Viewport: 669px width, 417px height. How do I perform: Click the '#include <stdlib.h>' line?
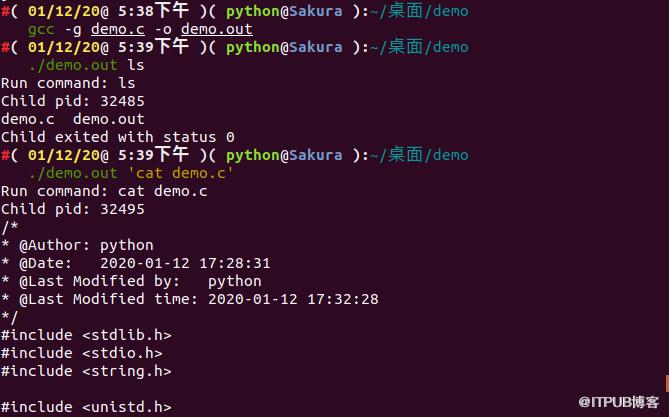(x=86, y=335)
